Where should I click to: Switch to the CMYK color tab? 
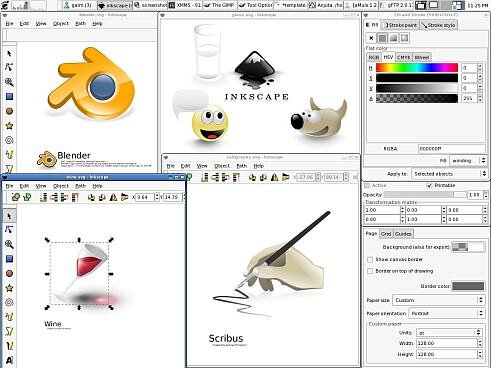tap(404, 57)
